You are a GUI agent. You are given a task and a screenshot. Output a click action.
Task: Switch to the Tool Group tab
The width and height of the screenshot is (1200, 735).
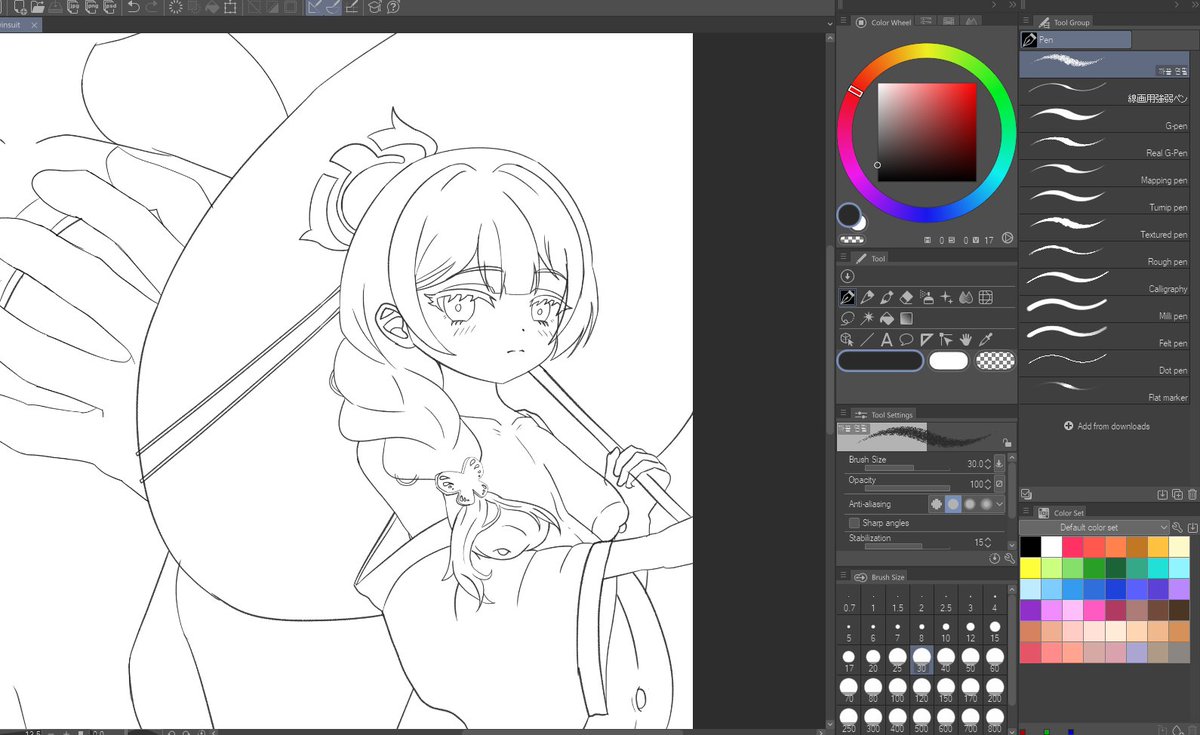point(1064,22)
